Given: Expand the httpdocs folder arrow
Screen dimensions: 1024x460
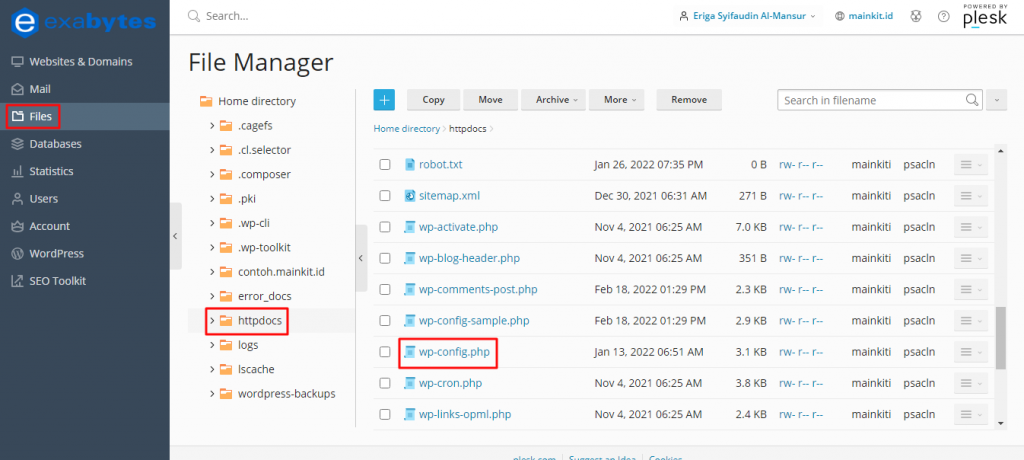Looking at the screenshot, I should coord(212,320).
